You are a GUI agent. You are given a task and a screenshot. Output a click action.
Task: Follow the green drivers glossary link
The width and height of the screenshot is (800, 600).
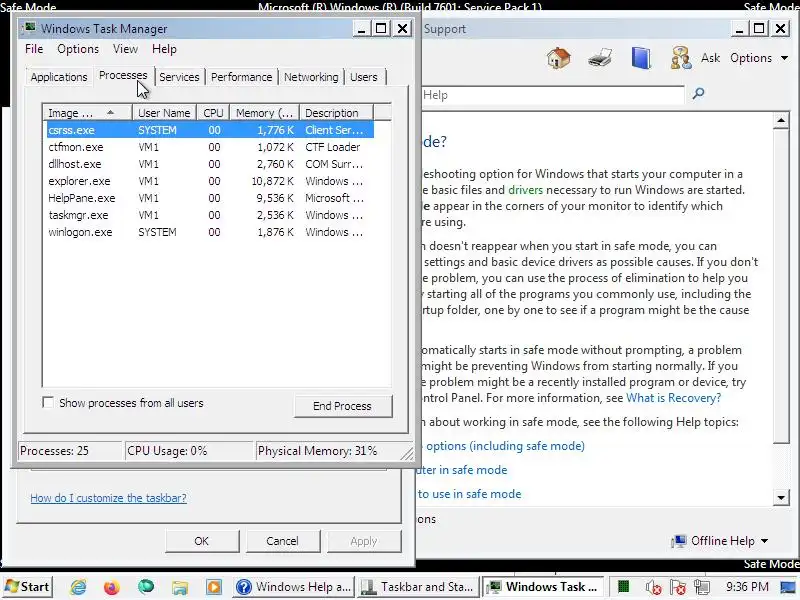pos(526,190)
